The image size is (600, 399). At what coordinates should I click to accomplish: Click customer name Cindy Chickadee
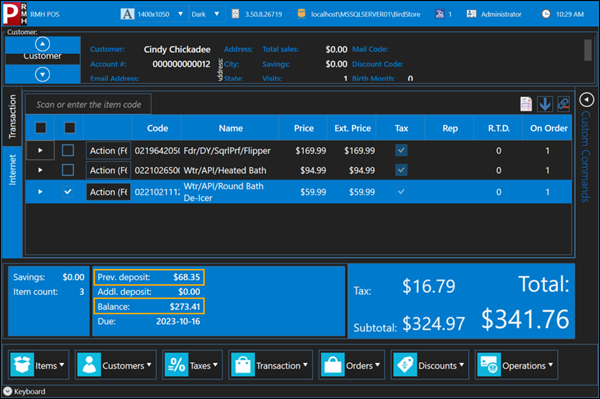coord(177,49)
